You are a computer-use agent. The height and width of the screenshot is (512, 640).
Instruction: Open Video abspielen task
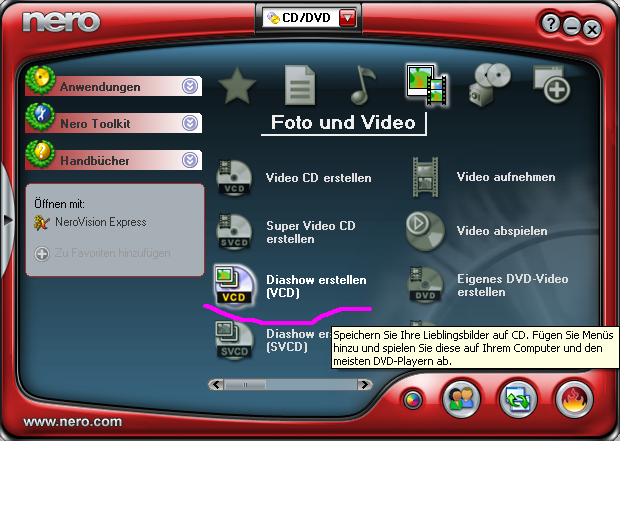point(502,231)
